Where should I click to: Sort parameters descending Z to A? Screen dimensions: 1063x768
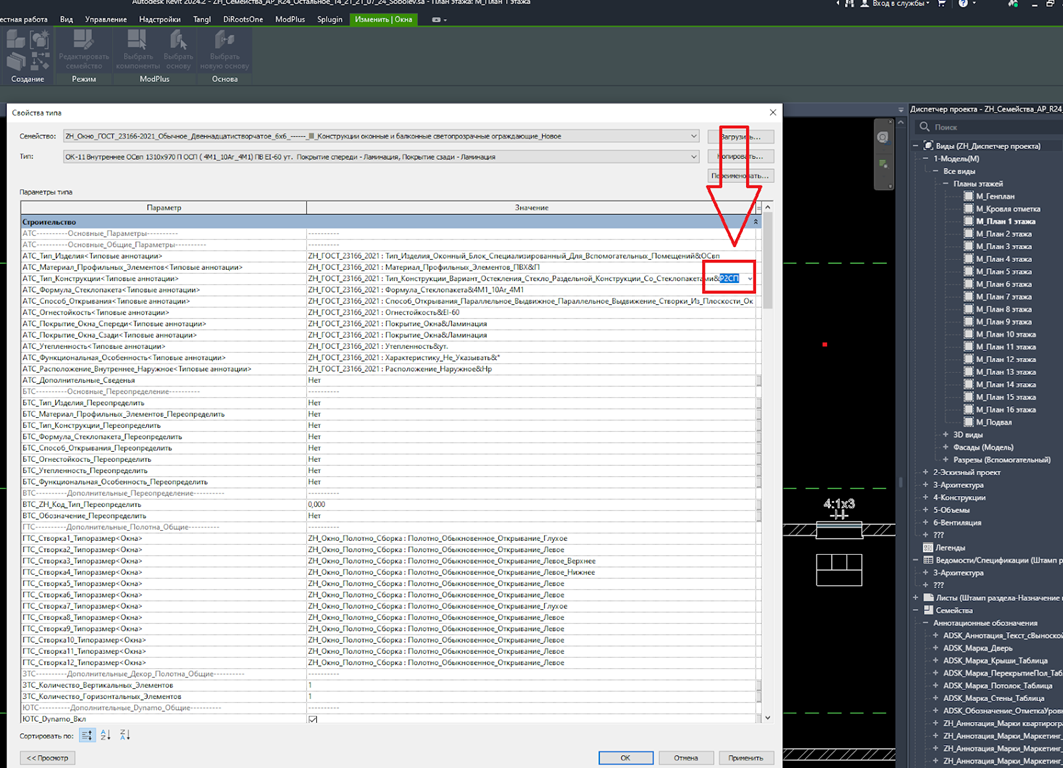[x=125, y=735]
